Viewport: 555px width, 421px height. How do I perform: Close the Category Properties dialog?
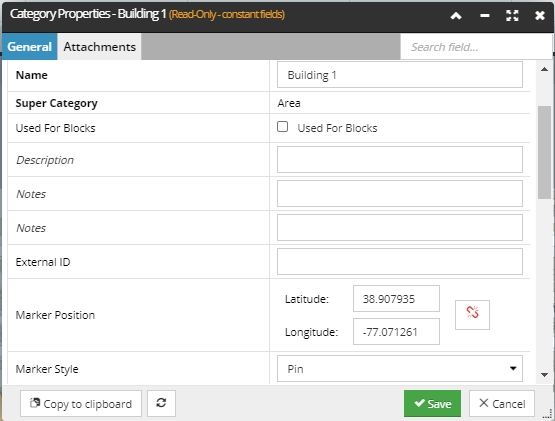coord(540,16)
